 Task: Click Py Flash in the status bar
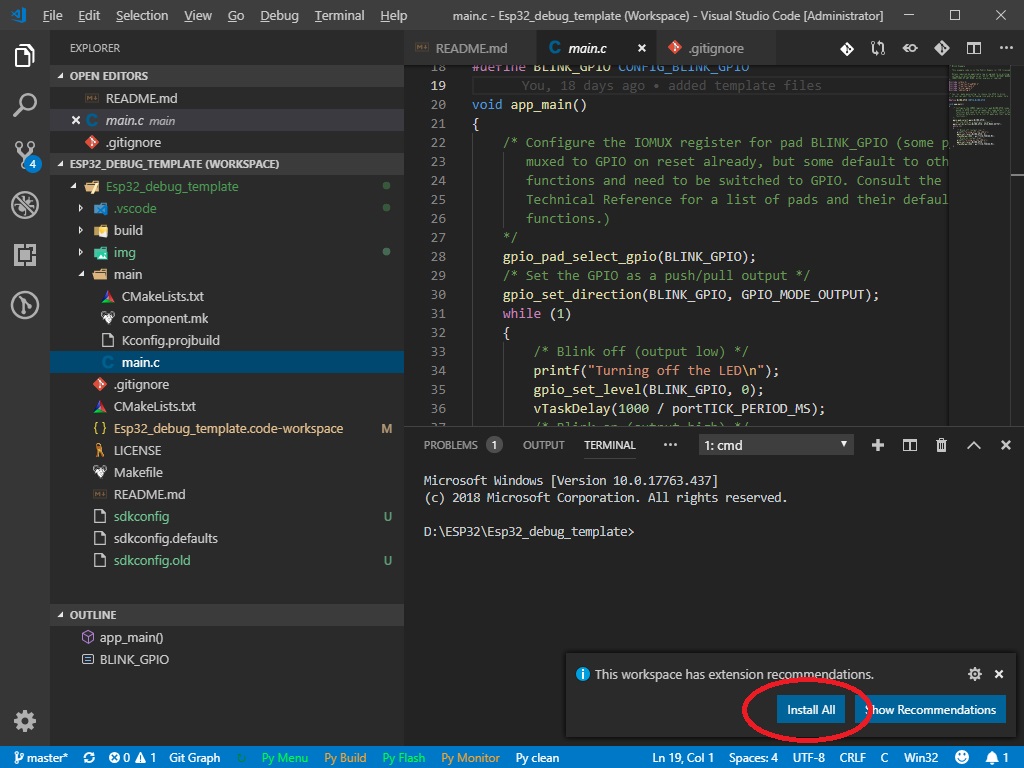point(403,758)
